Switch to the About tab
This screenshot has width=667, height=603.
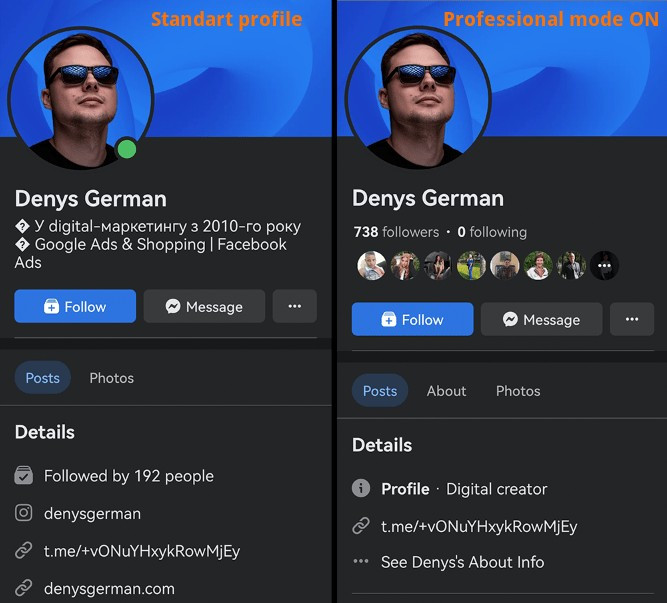click(x=446, y=391)
